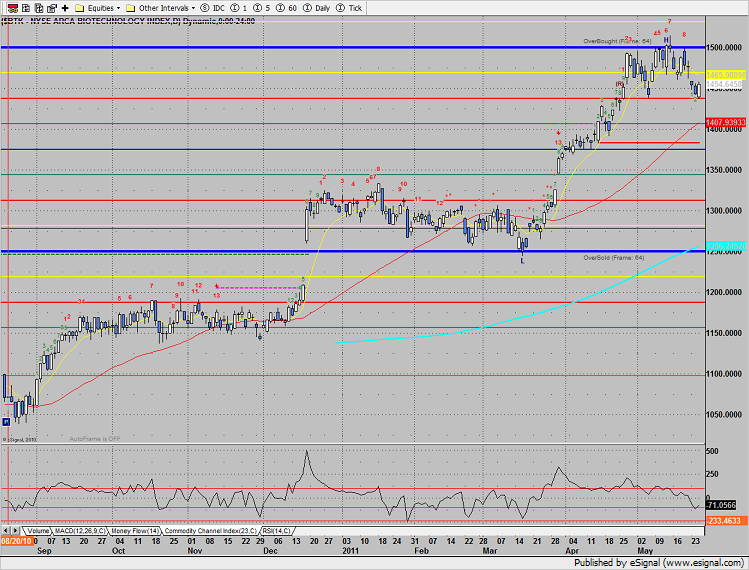
Task: Click the OverSold (Frame: 64) label
Action: point(613,258)
